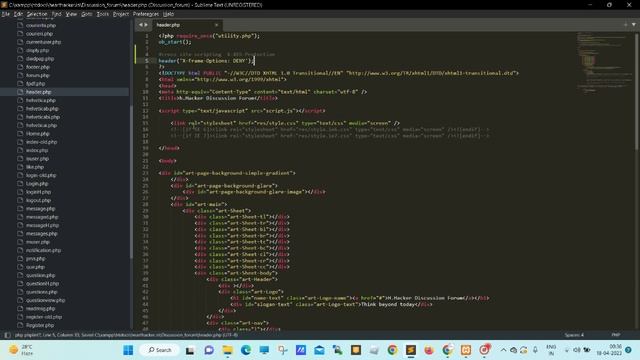
Task: Open the Mail app on taskbar
Action: [x=319, y=350]
